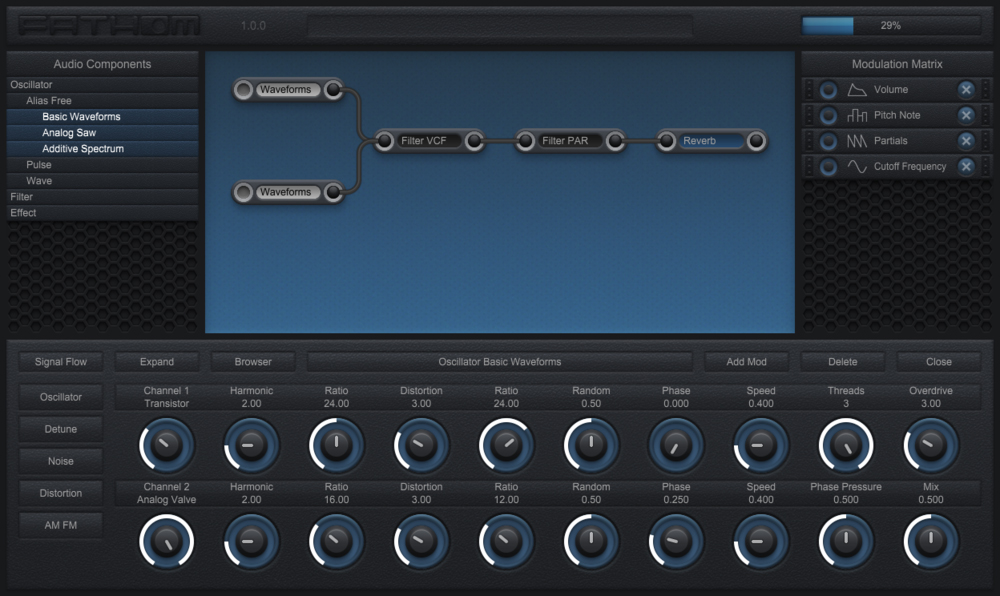Adjust the Channel 1 Transistor knob
This screenshot has width=1000, height=596.
(166, 445)
